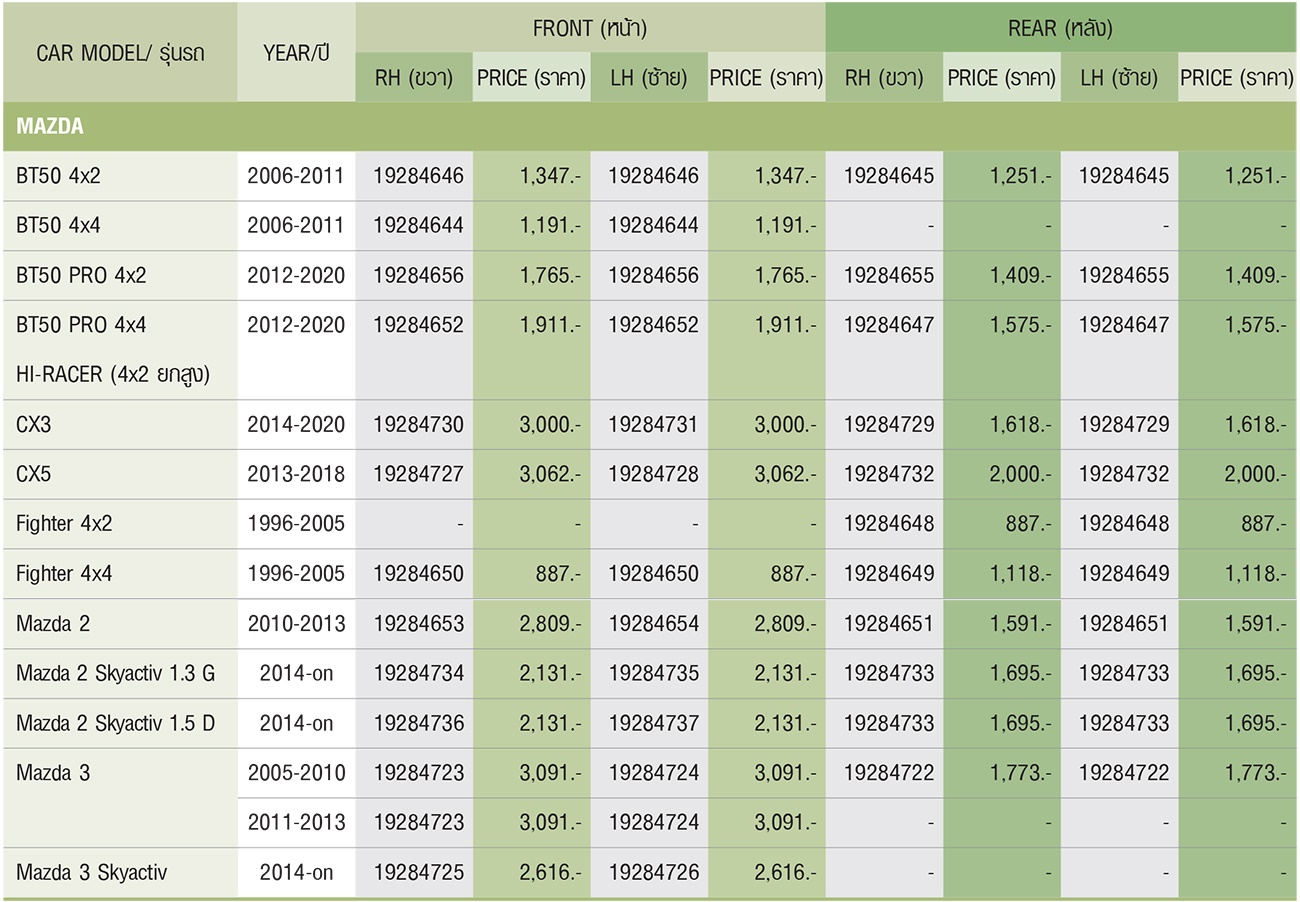The image size is (1300, 902).
Task: Select the REAR header cell
Action: pos(1060,28)
